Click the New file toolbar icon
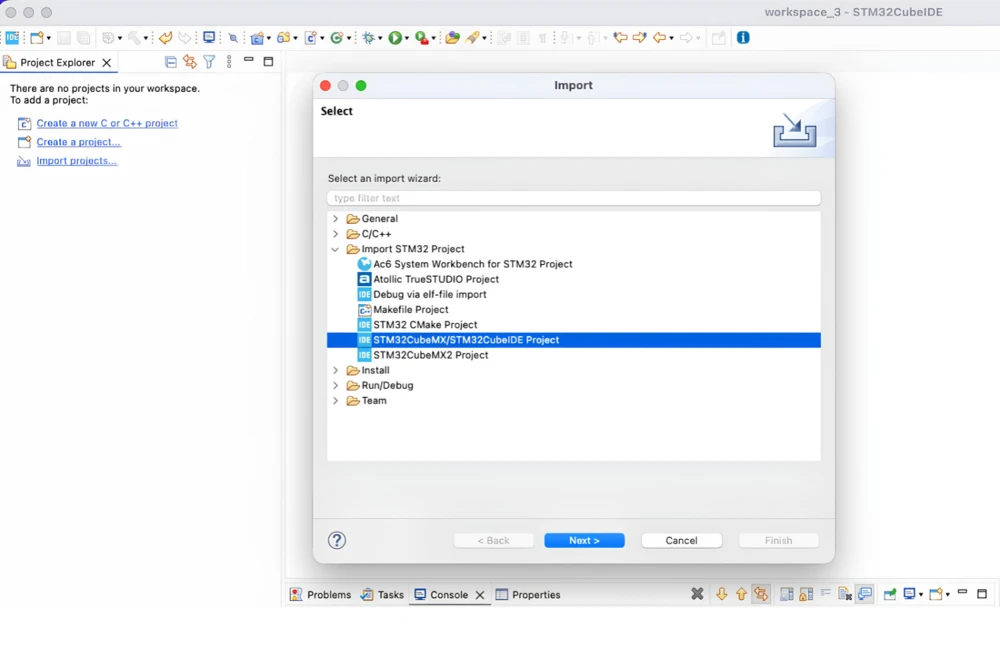This screenshot has height=667, width=1000. 37,38
